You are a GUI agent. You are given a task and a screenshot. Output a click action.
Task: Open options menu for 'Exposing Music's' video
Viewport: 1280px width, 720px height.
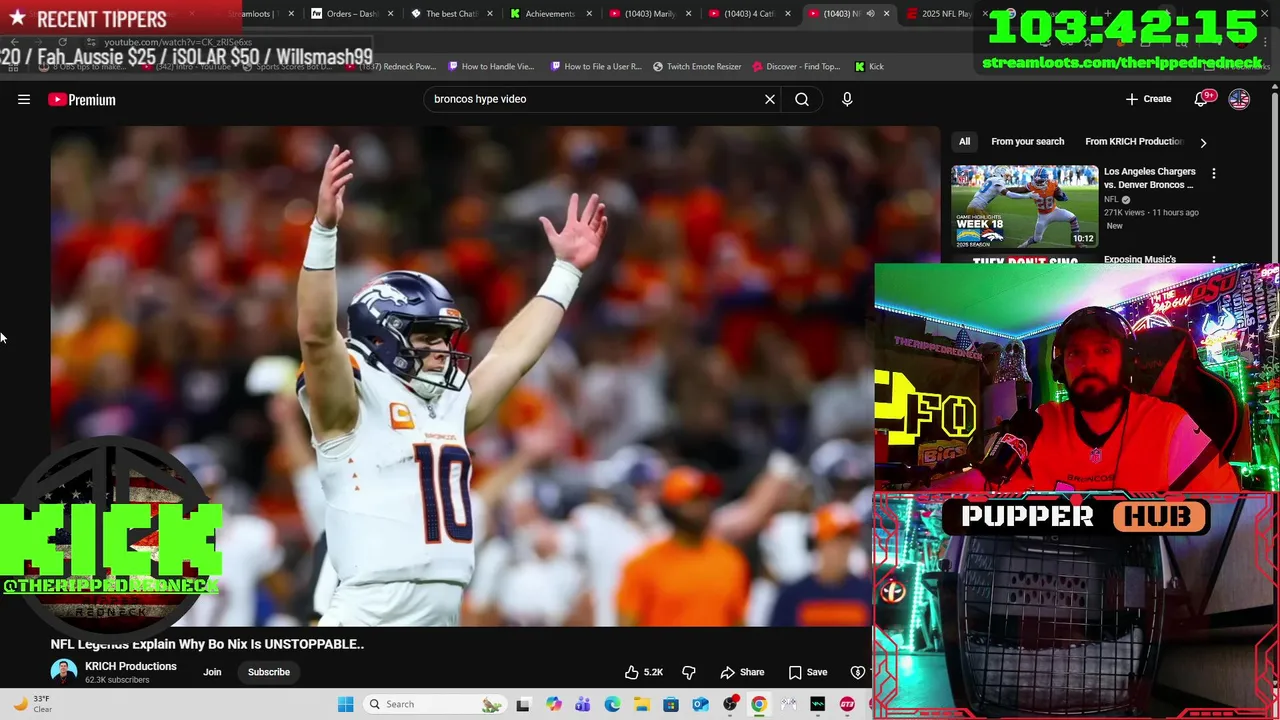[1214, 260]
